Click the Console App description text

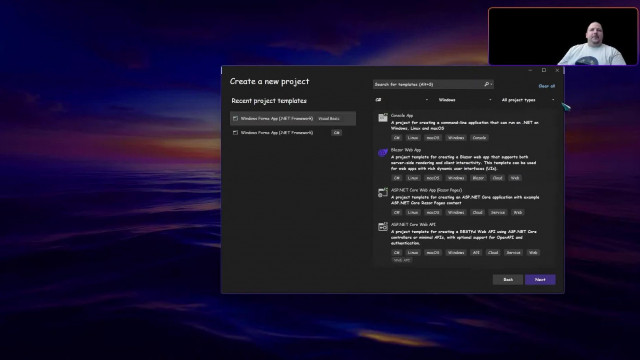tap(464, 125)
